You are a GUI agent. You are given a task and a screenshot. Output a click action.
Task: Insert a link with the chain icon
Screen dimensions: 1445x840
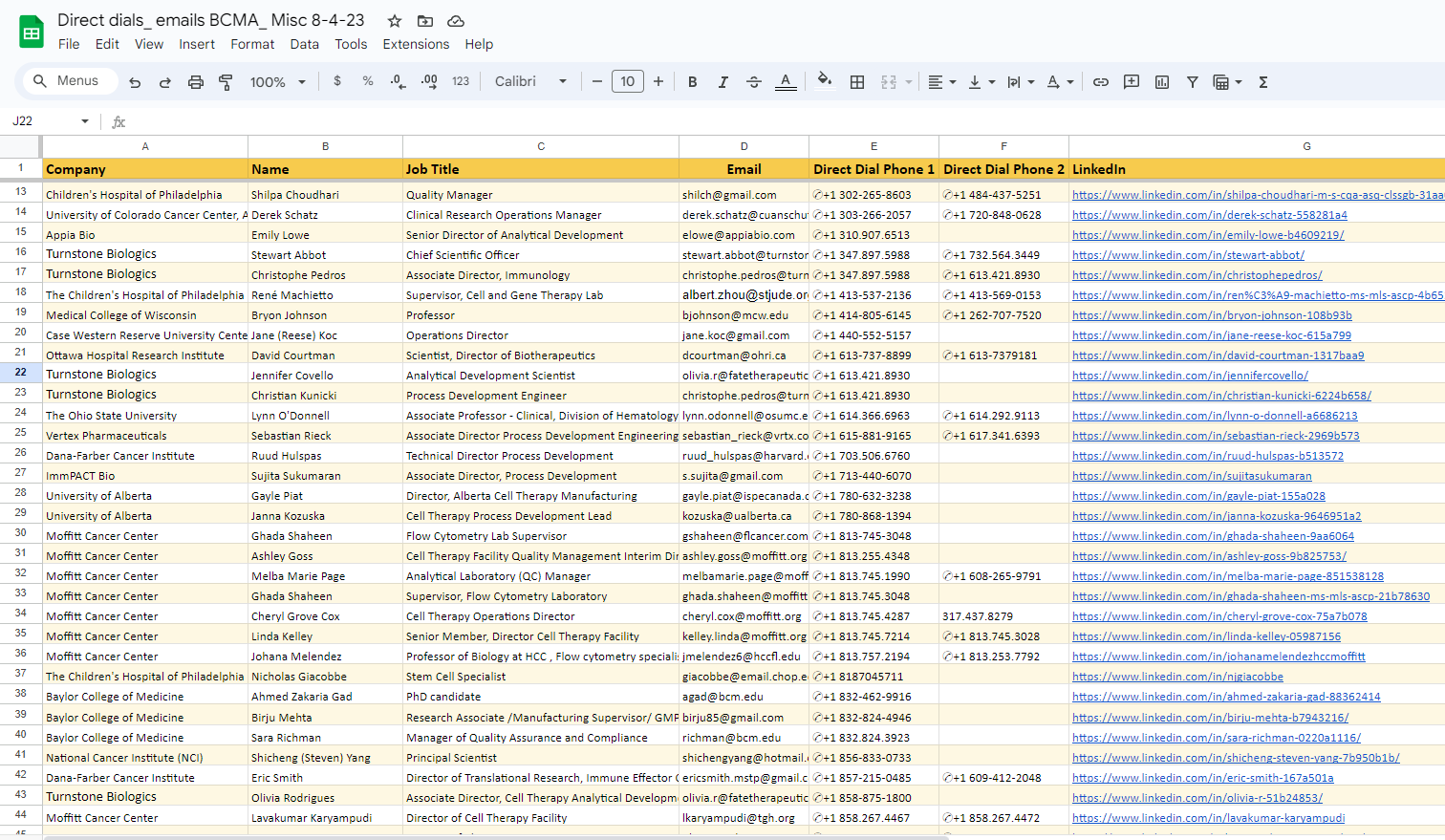(1101, 82)
